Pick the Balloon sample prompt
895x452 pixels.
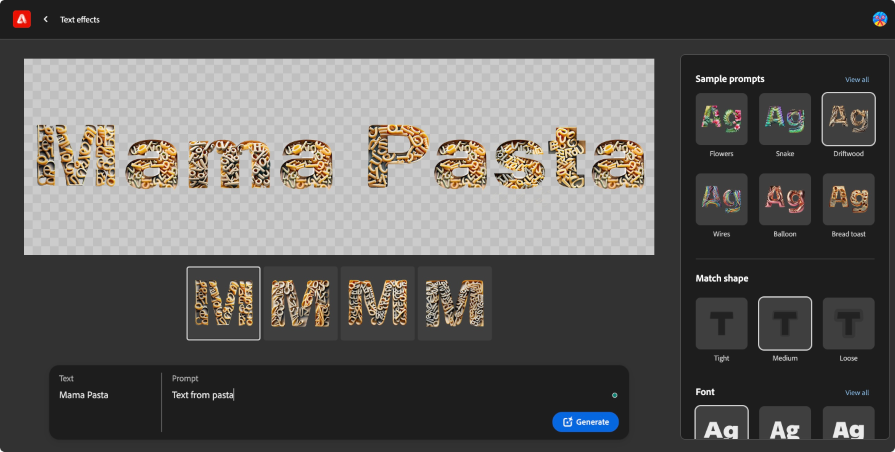click(785, 199)
